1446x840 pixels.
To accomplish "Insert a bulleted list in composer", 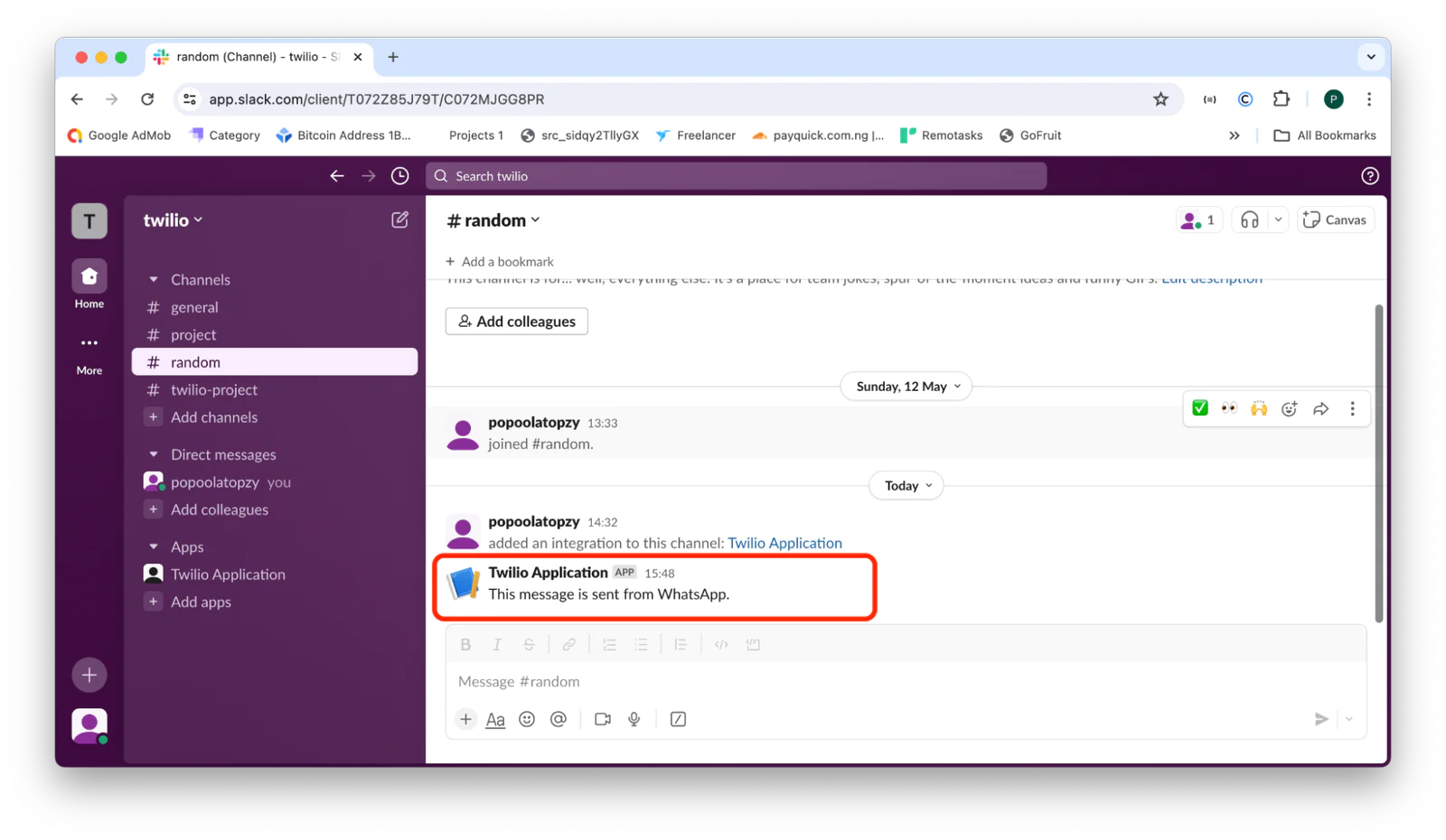I will click(641, 644).
